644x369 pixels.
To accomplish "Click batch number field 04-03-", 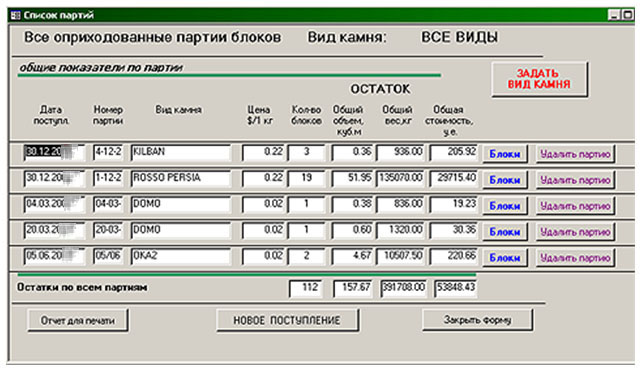I will coord(108,204).
